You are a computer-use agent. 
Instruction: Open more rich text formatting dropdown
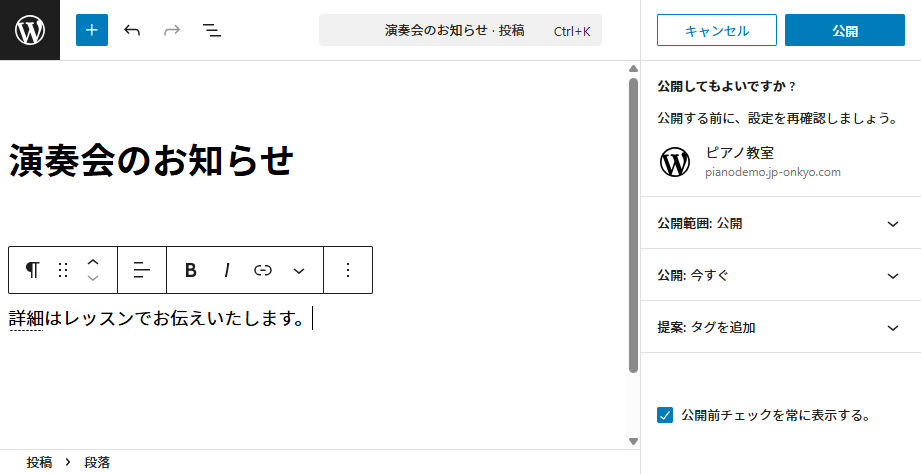click(x=298, y=270)
